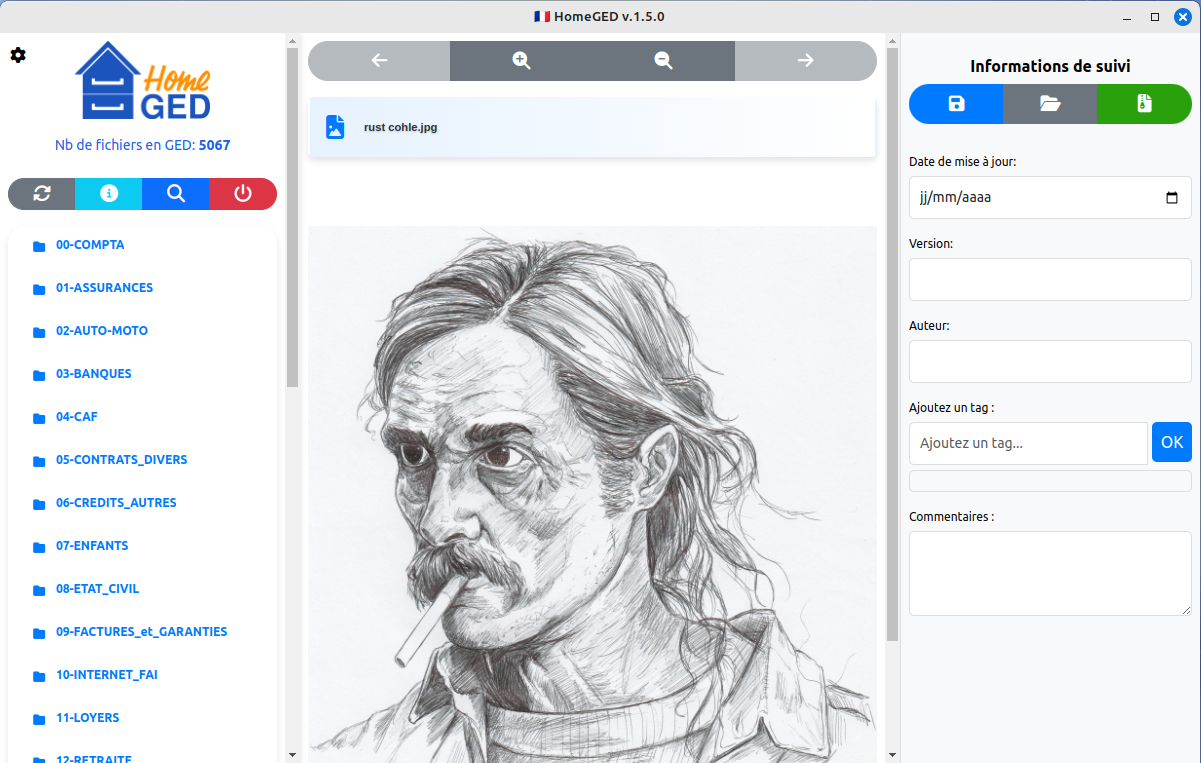Open the date picker calendar icon
The height and width of the screenshot is (763, 1201).
(1172, 198)
